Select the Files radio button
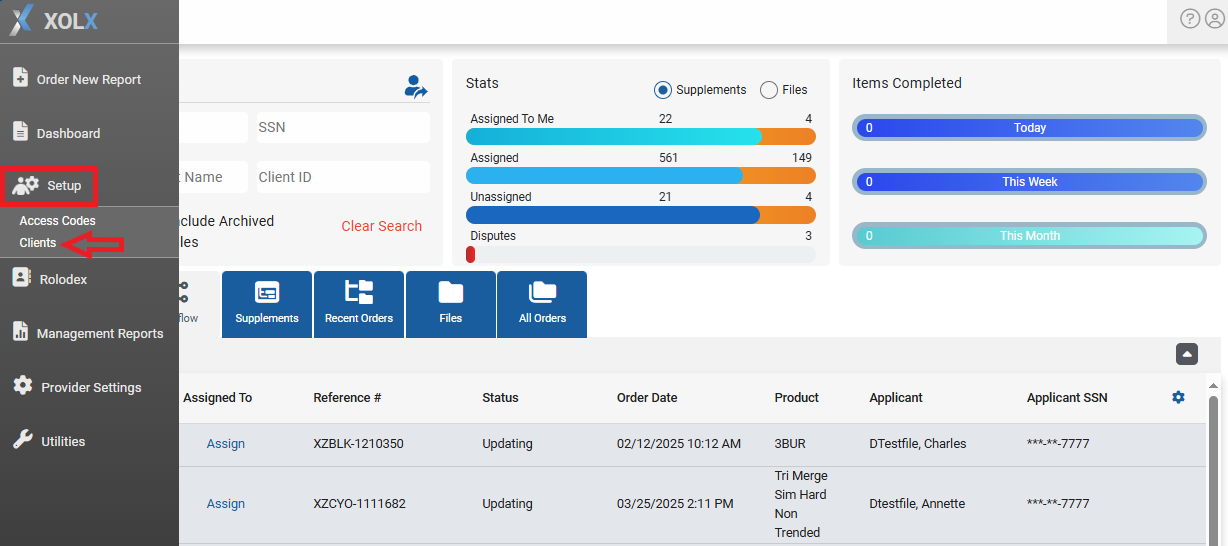 coord(769,90)
